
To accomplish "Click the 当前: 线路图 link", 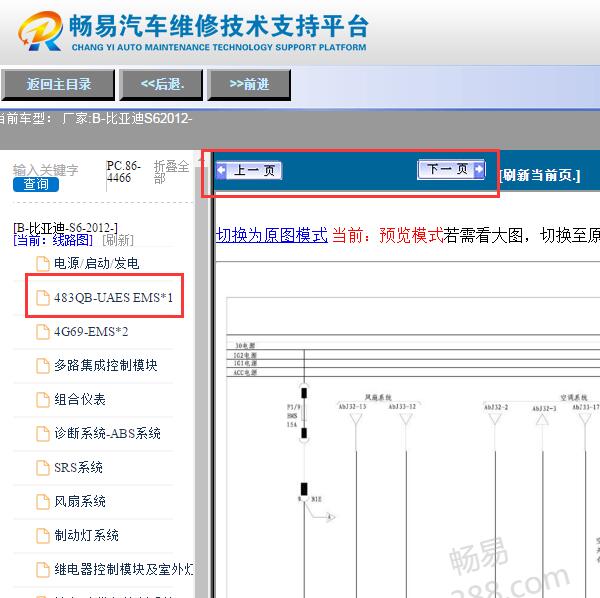I will pyautogui.click(x=53, y=240).
